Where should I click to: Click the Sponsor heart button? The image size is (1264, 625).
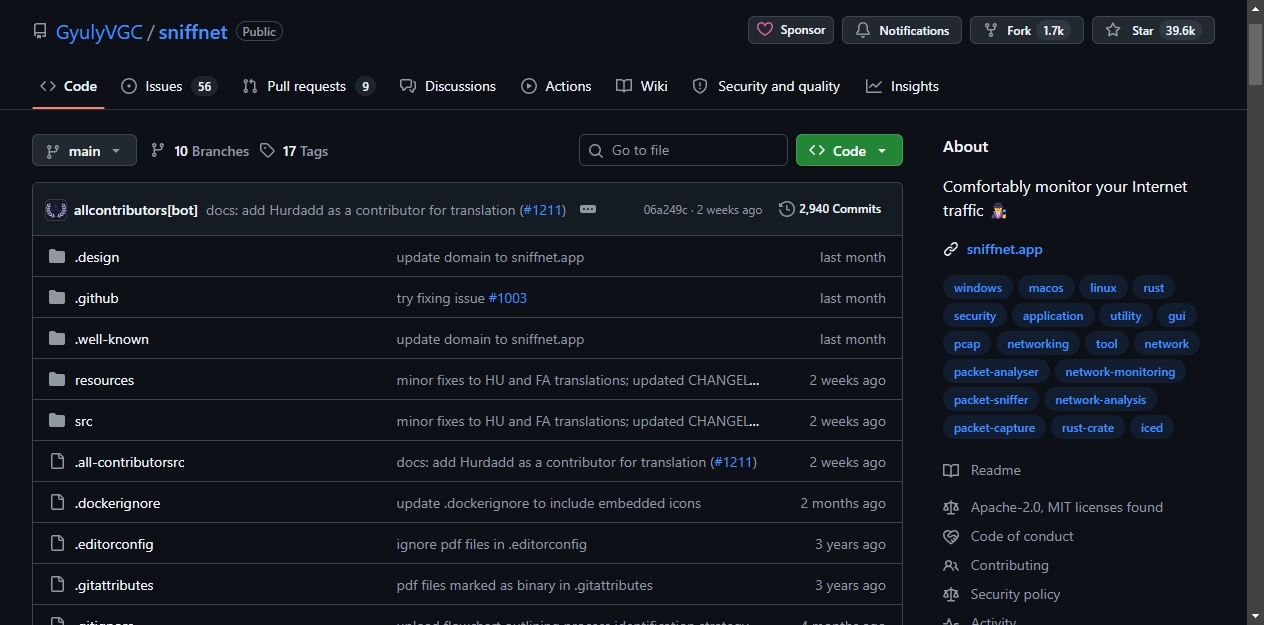(791, 30)
